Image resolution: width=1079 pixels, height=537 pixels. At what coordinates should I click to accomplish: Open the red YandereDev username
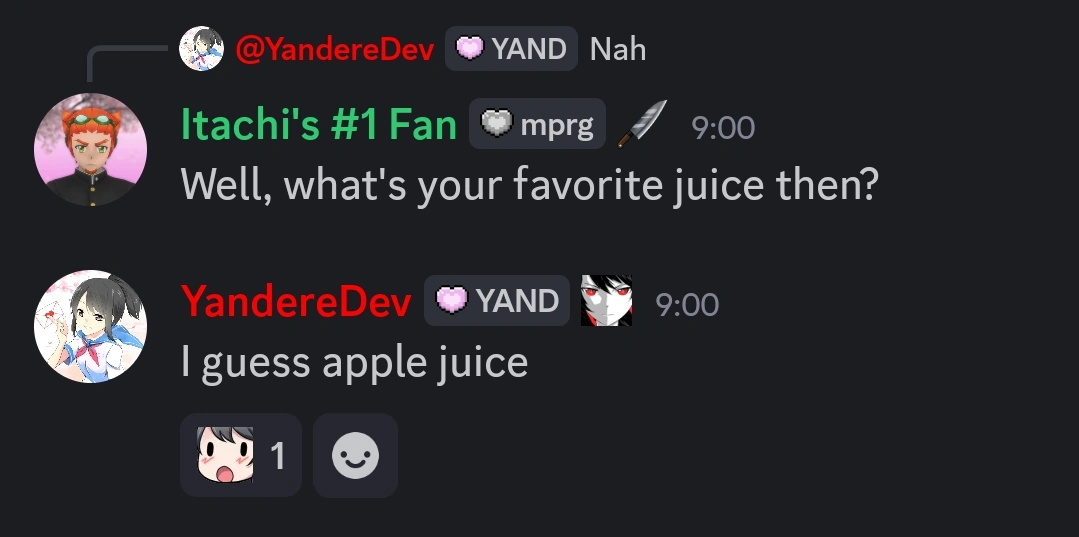pyautogui.click(x=297, y=302)
